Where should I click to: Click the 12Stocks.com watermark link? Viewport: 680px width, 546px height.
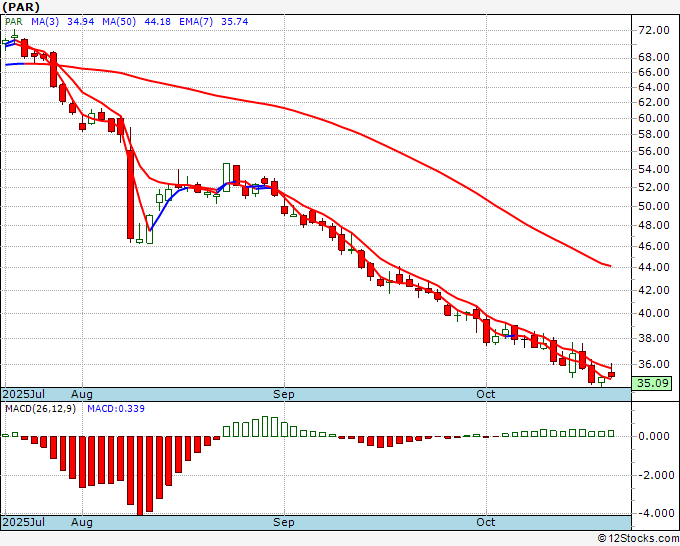coord(637,538)
